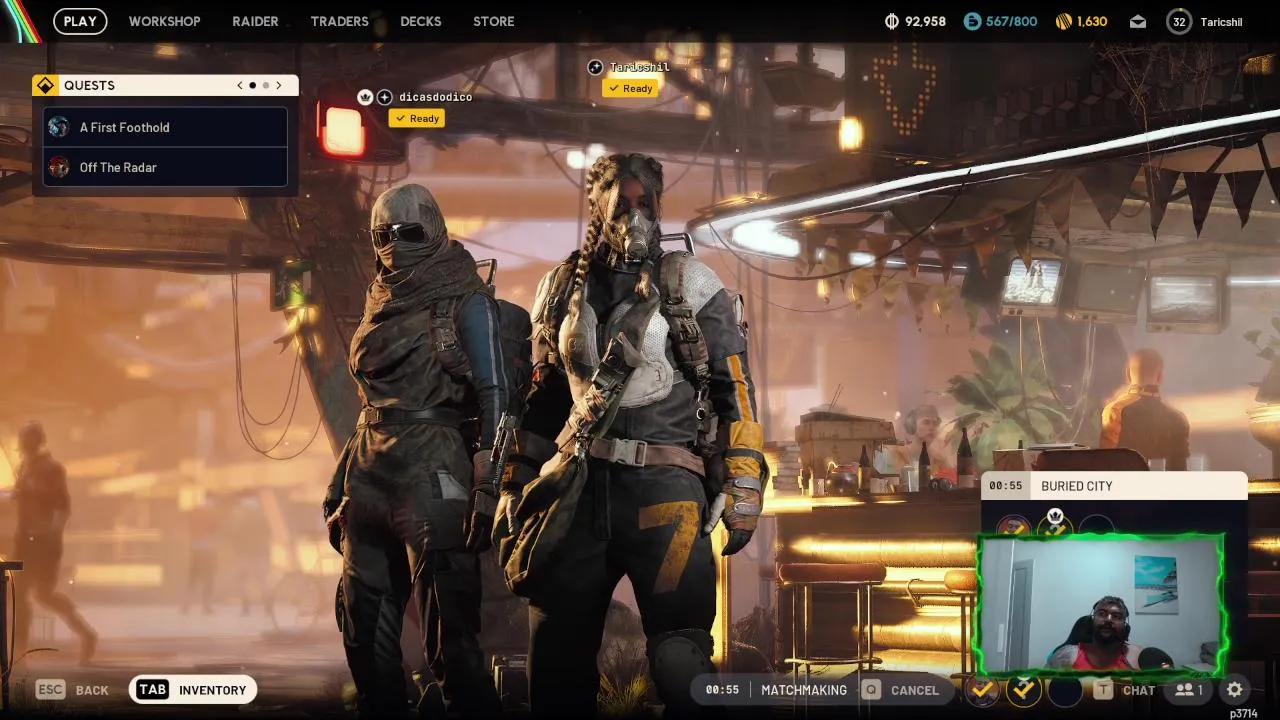Screen dimensions: 1280x720
Task: Go to next quests page arrow
Action: [279, 86]
